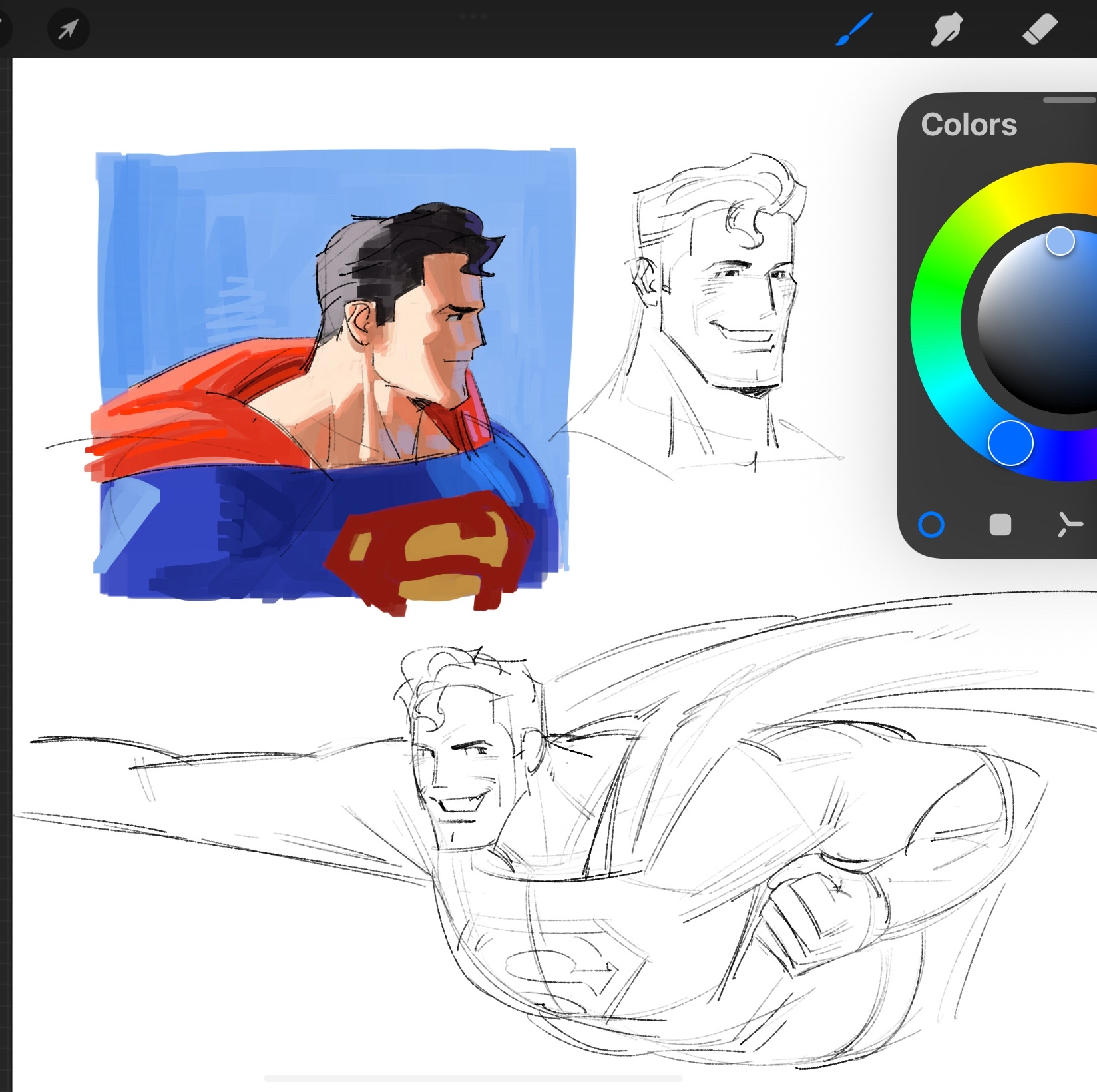
Task: Select the Smudge finger tool
Action: point(946,30)
